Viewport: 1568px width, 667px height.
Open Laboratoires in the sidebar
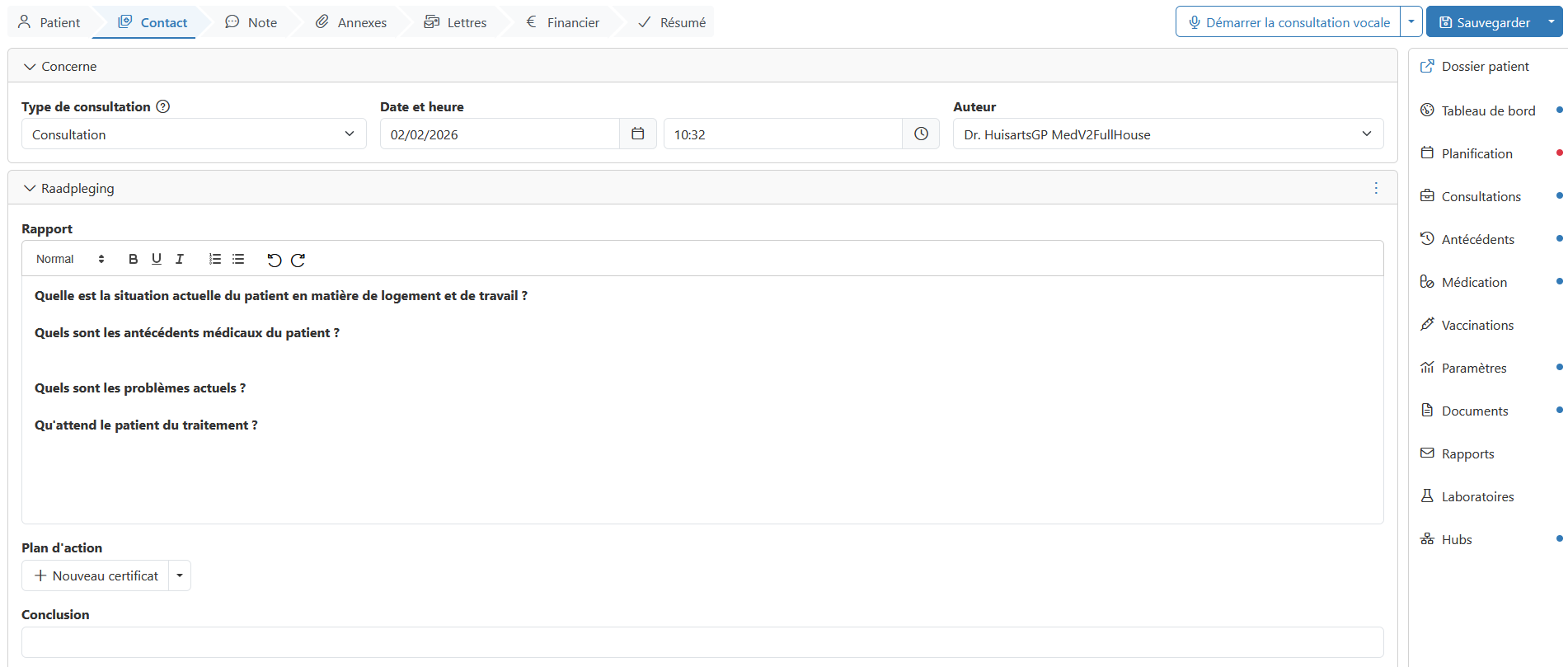[1467, 496]
